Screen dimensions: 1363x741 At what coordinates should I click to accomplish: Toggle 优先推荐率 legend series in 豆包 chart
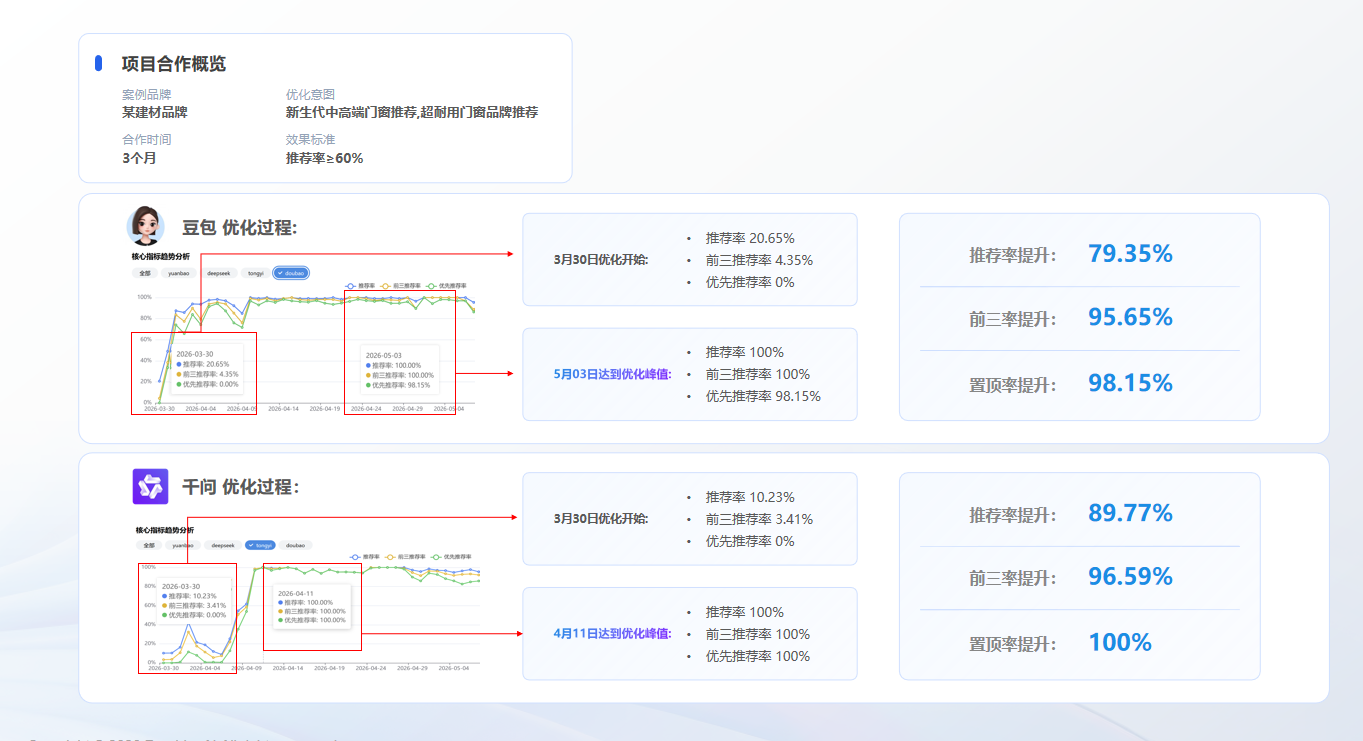(x=448, y=286)
